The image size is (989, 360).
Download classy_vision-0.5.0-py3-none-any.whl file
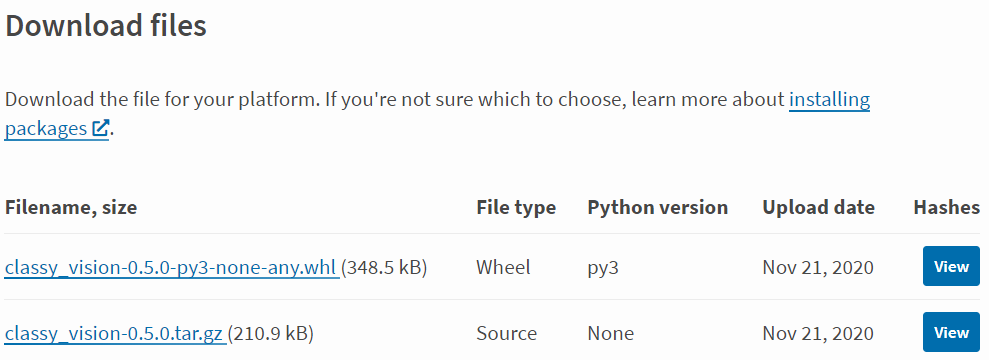[170, 267]
